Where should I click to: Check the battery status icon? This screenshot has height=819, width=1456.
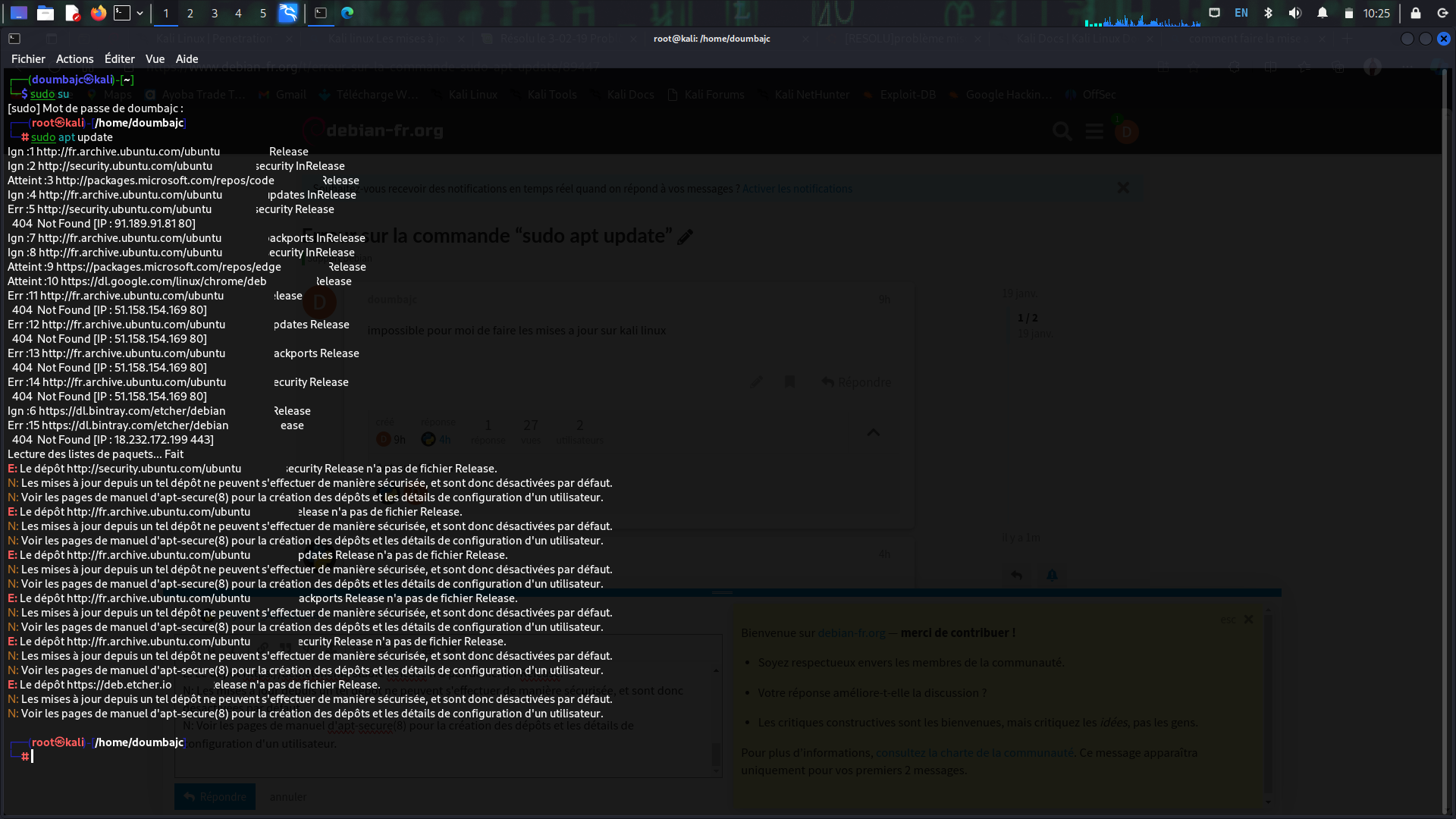click(1348, 13)
